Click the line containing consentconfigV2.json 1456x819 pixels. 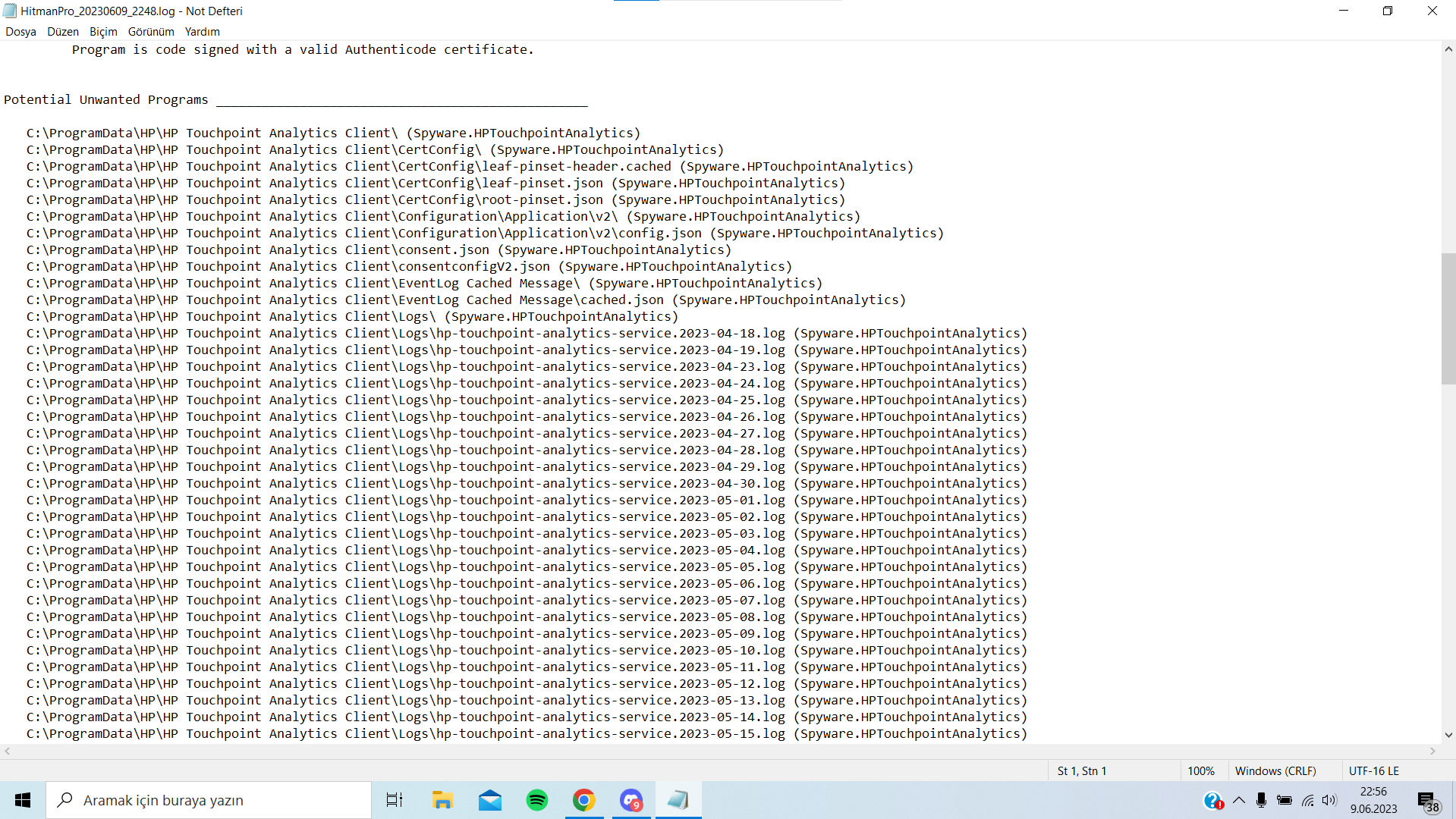[x=410, y=266]
